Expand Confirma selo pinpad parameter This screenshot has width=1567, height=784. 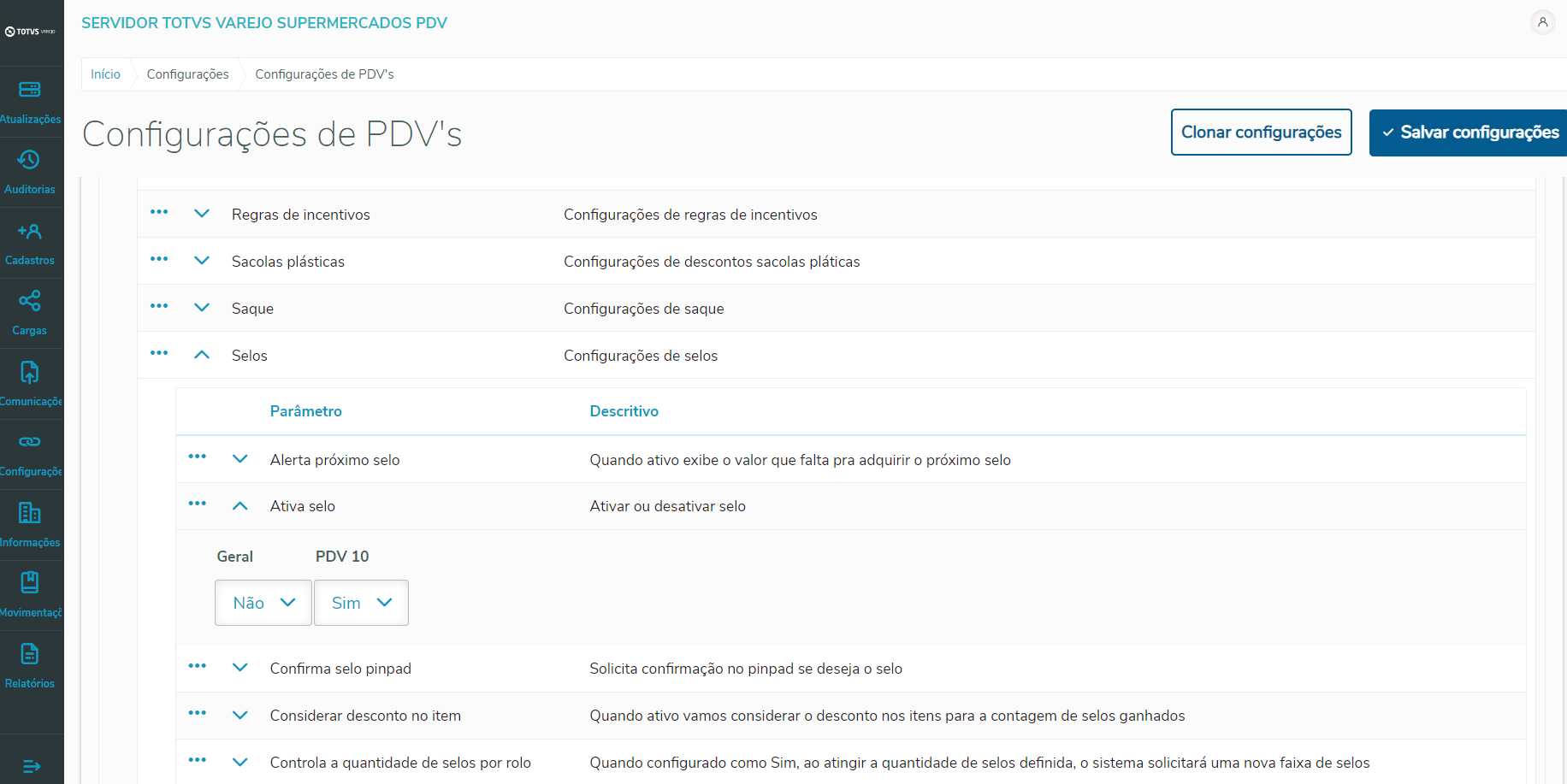tap(240, 668)
